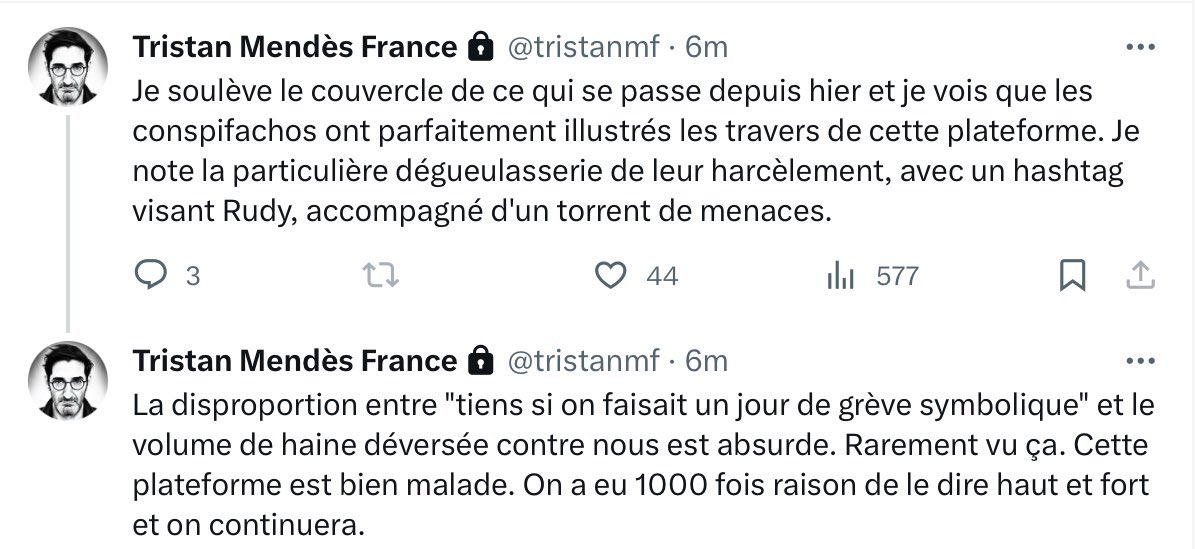Click the lock icon in second tweet header
The height and width of the screenshot is (549, 1196).
click(x=481, y=360)
